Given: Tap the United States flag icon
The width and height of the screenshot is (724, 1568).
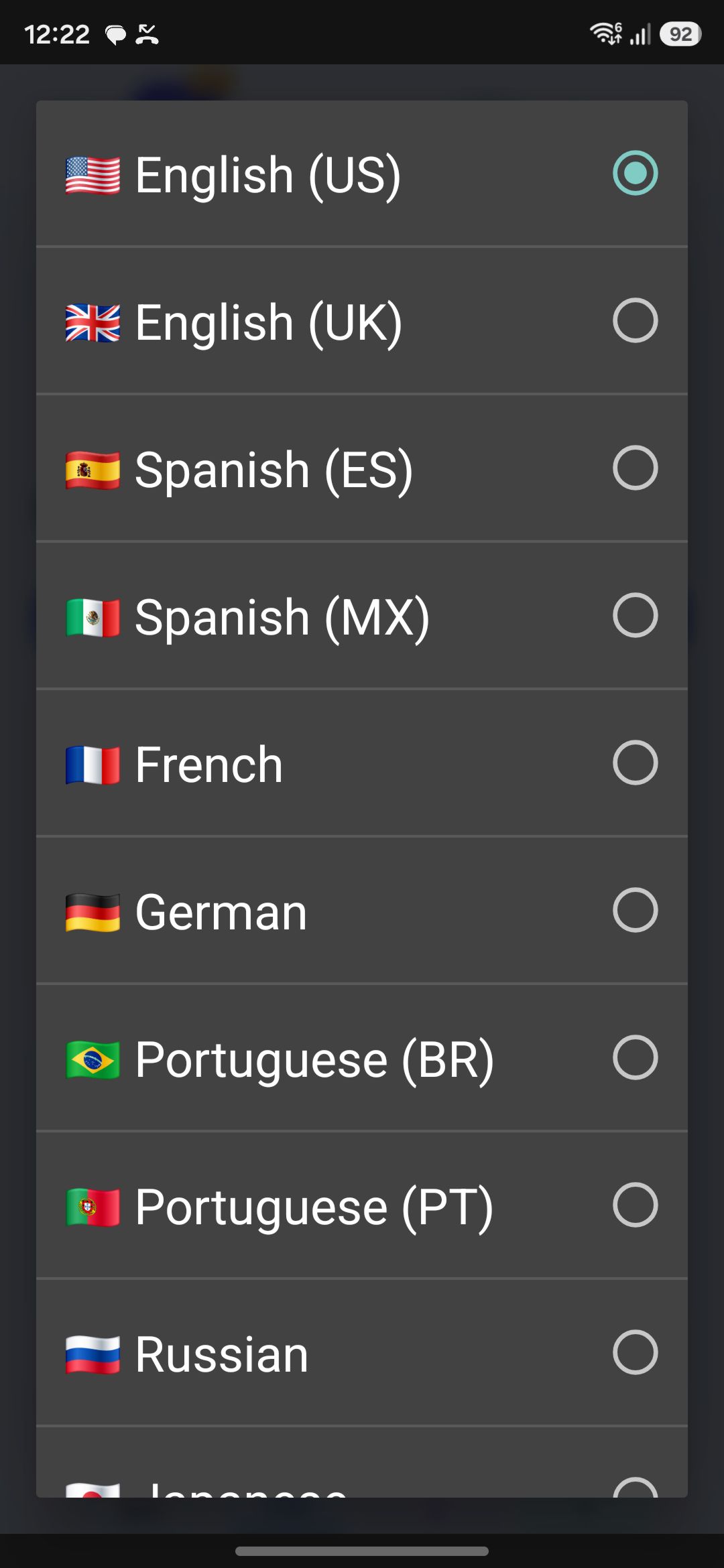Looking at the screenshot, I should click(93, 175).
